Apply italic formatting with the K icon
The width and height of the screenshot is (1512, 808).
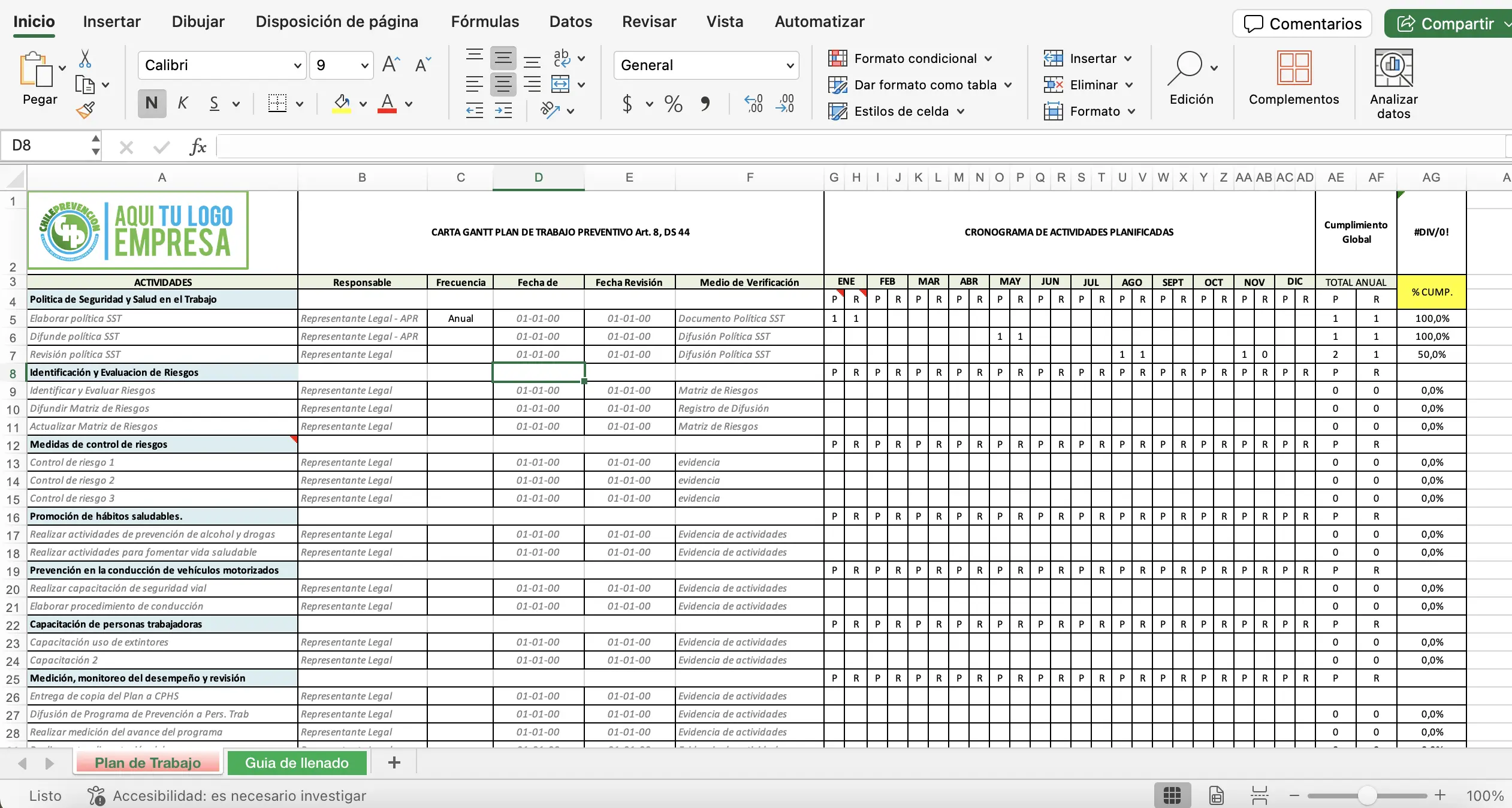tap(183, 102)
